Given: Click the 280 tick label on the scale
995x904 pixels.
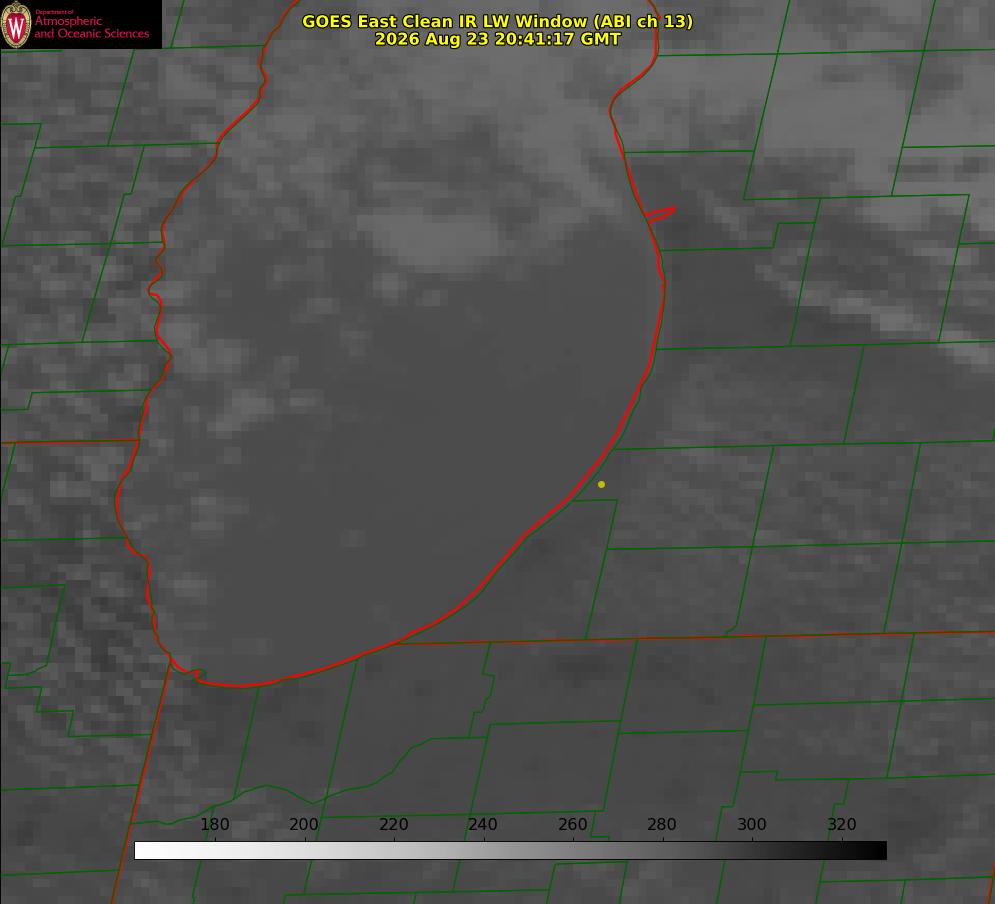Looking at the screenshot, I should 662,824.
